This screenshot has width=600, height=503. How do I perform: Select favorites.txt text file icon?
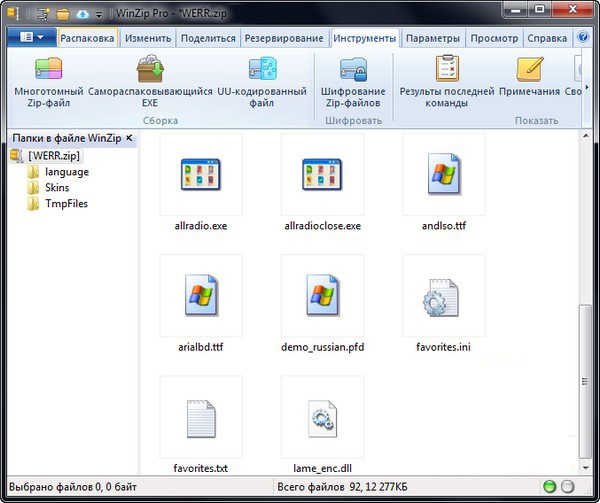click(x=201, y=417)
